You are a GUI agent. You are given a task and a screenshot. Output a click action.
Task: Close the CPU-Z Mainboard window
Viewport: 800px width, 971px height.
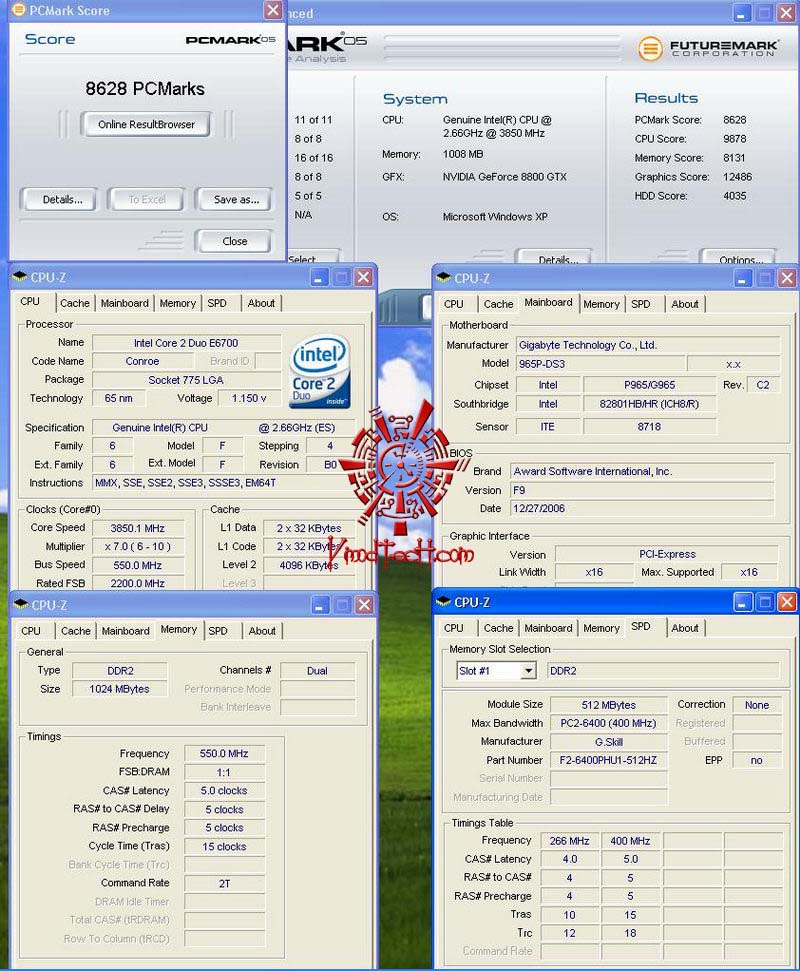click(x=787, y=278)
